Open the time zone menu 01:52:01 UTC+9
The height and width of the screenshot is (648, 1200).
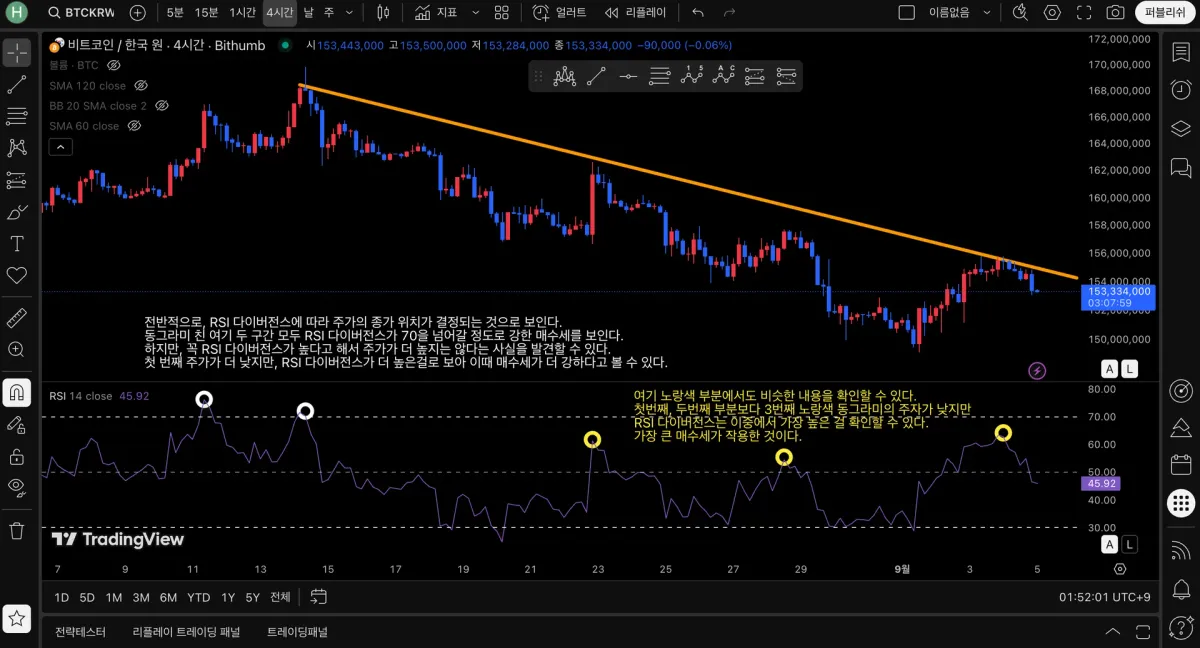click(x=1104, y=597)
